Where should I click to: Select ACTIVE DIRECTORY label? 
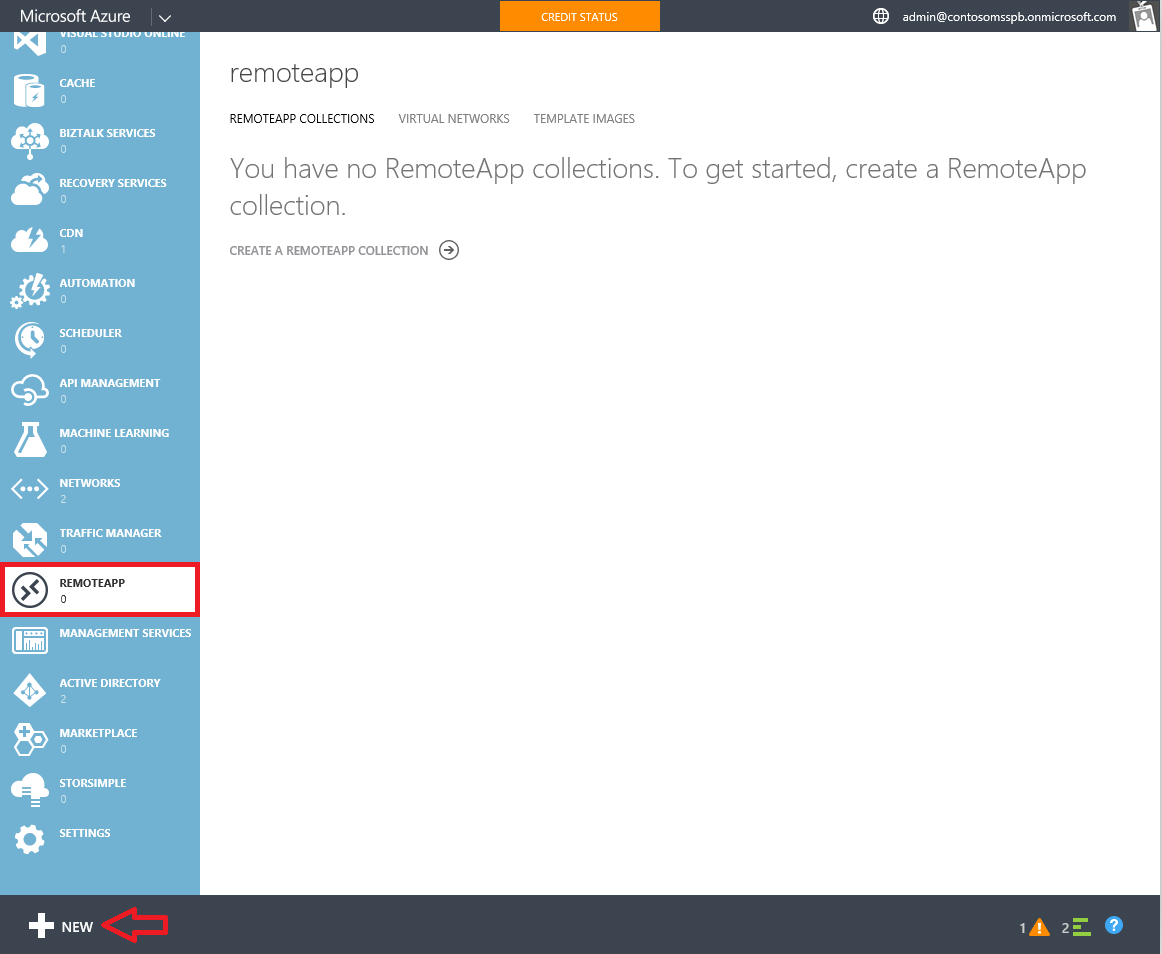click(110, 683)
